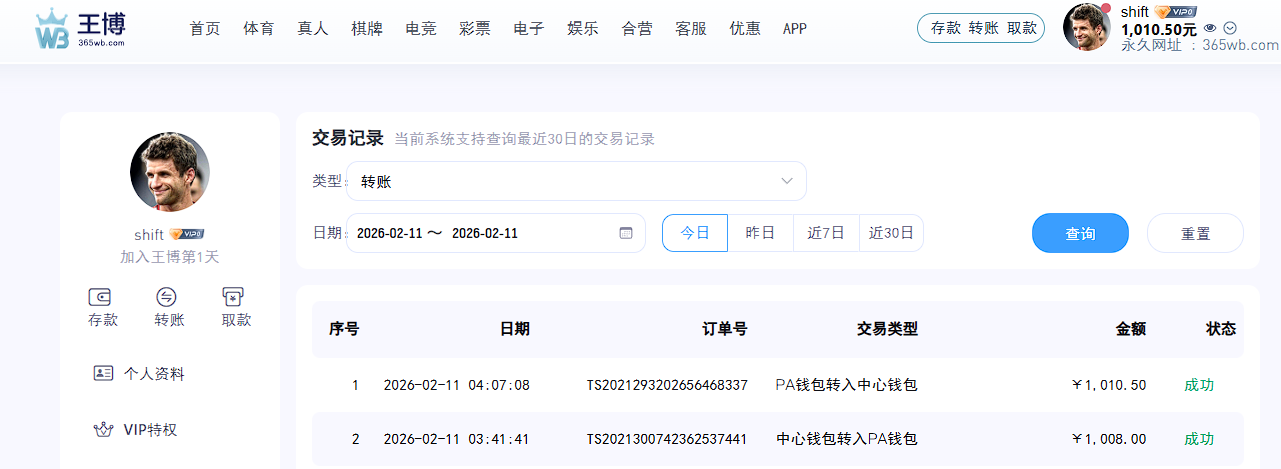
Task: Open the start date 2026-02-11 picker
Action: tap(387, 233)
